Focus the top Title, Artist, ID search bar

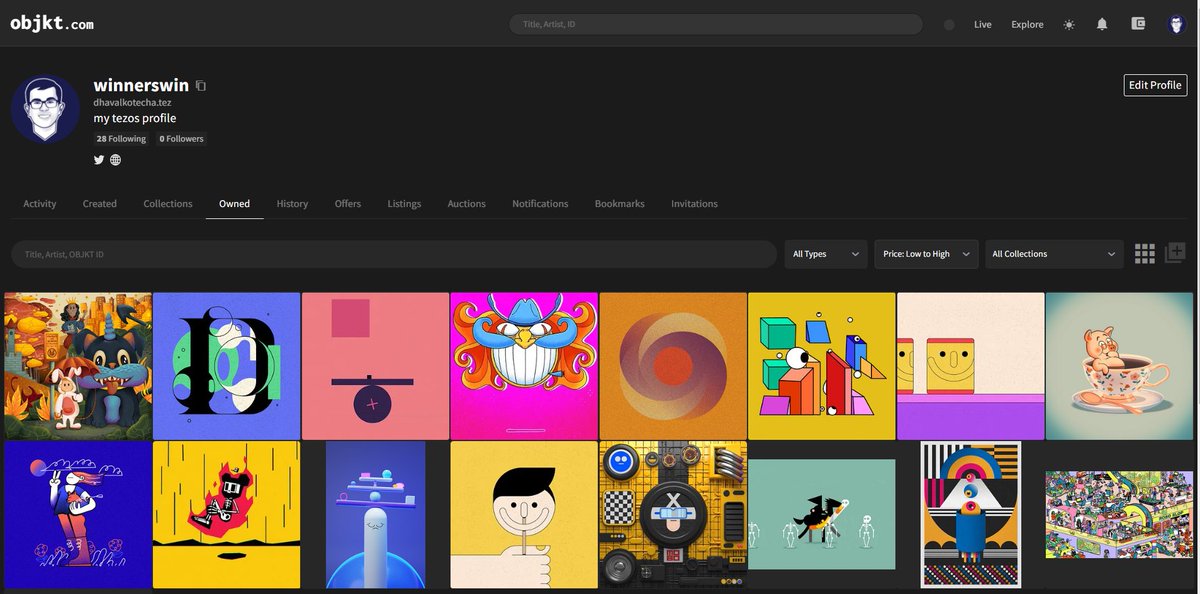click(716, 24)
